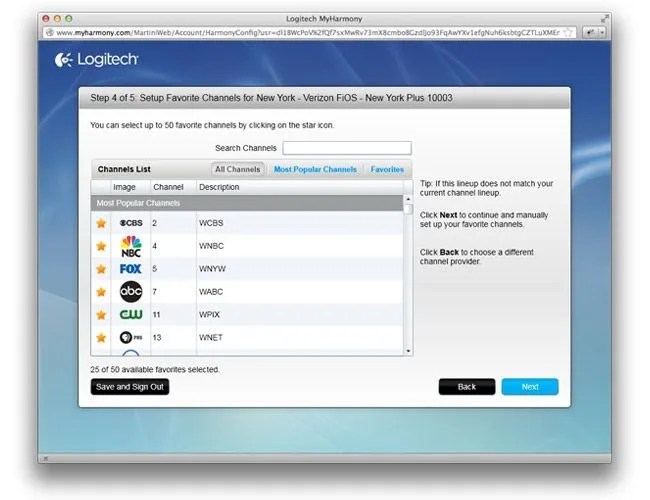Image resolution: width=650 pixels, height=500 pixels.
Task: Switch to the Favorites tab
Action: click(x=387, y=169)
